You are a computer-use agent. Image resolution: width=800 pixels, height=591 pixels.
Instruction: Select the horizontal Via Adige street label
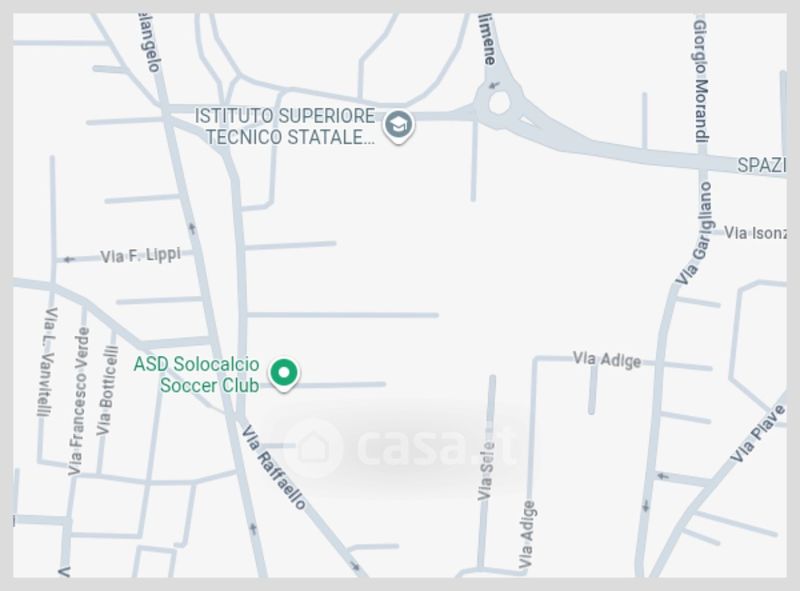[x=607, y=359]
